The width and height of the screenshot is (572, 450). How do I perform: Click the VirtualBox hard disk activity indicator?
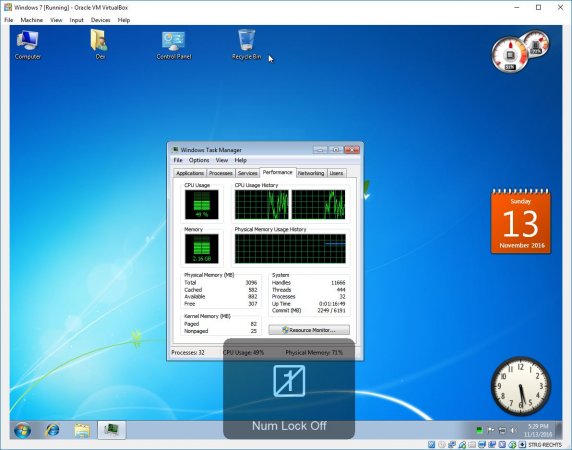[x=432, y=445]
